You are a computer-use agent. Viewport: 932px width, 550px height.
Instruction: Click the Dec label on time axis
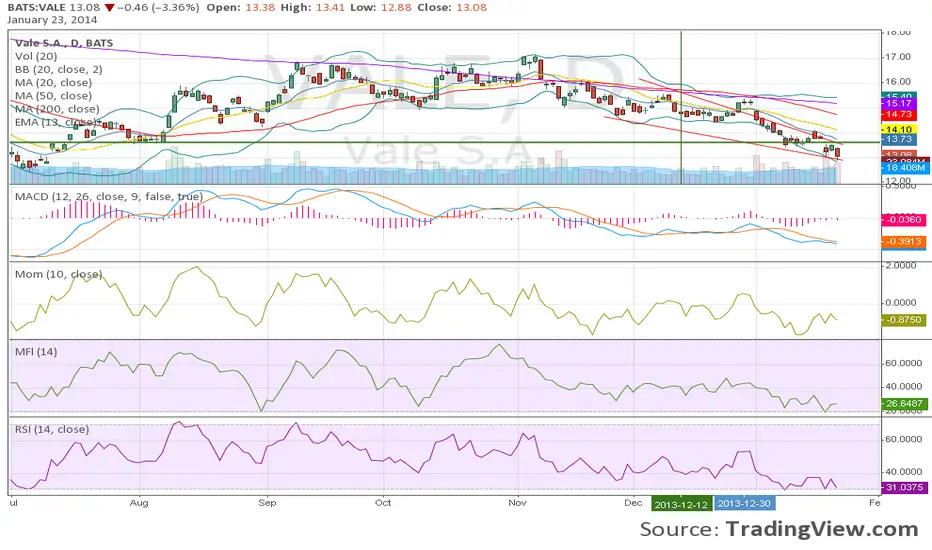(x=634, y=502)
